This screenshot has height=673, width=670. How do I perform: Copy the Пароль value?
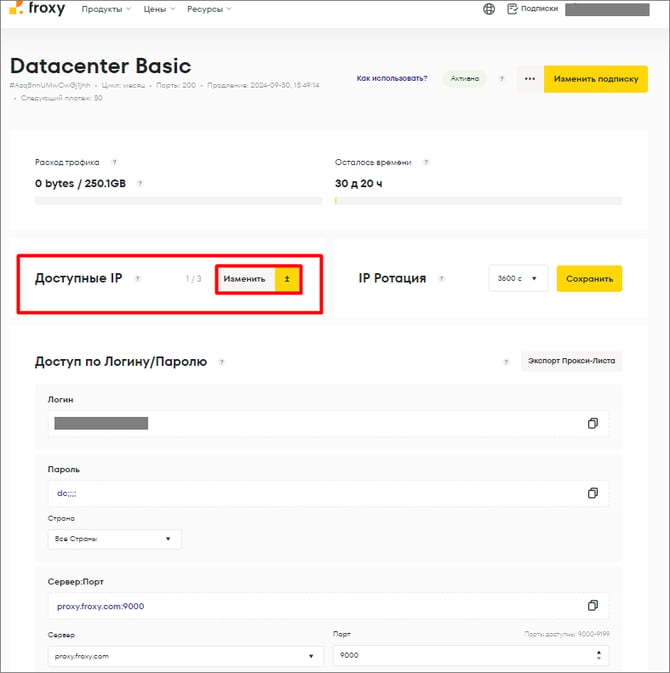(593, 493)
